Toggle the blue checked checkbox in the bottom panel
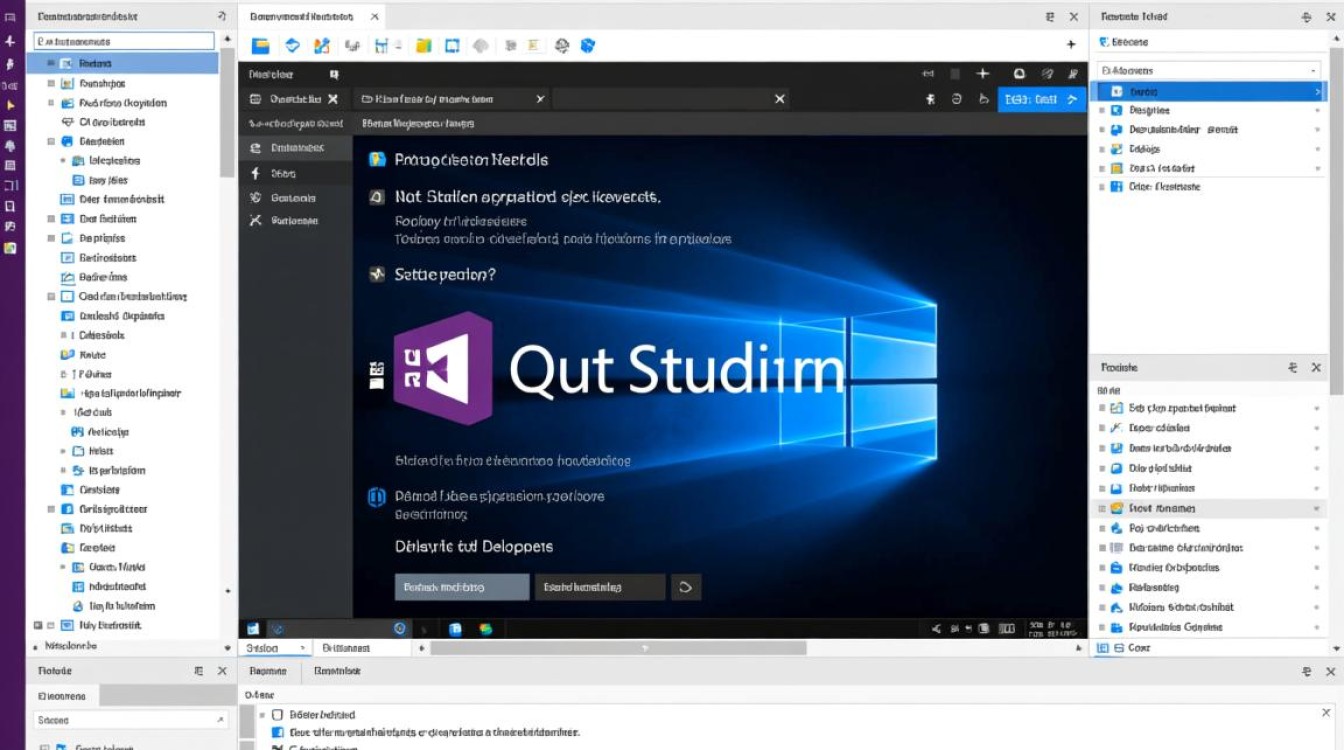Screen dimensions: 1344x750 [278, 732]
